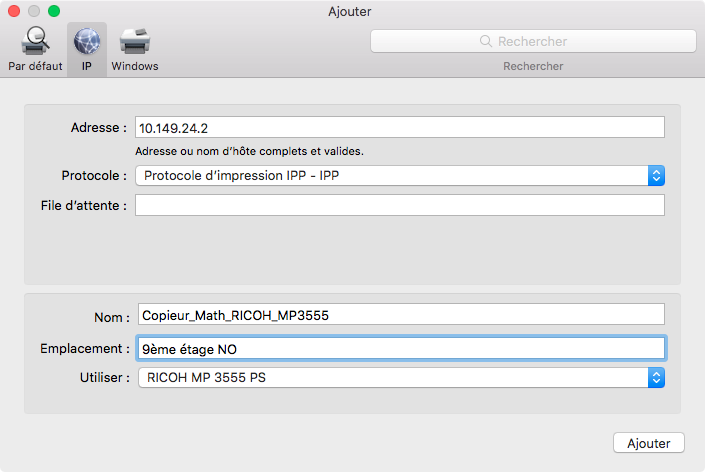705x472 pixels.
Task: Click the Nom label
Action: point(112,317)
